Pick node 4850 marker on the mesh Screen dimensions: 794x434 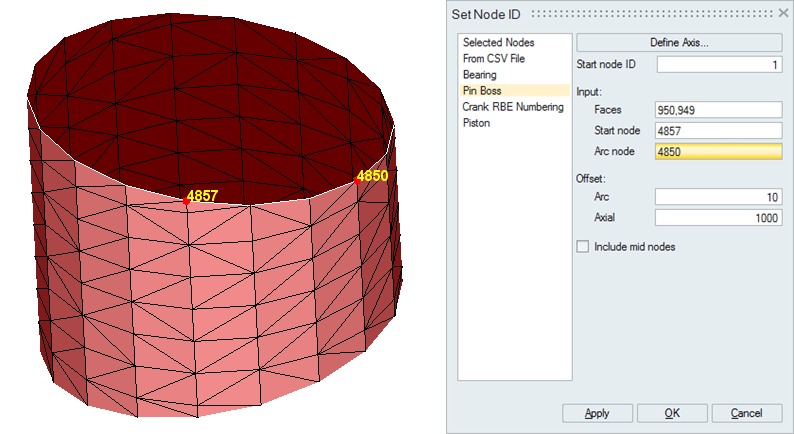(x=357, y=182)
